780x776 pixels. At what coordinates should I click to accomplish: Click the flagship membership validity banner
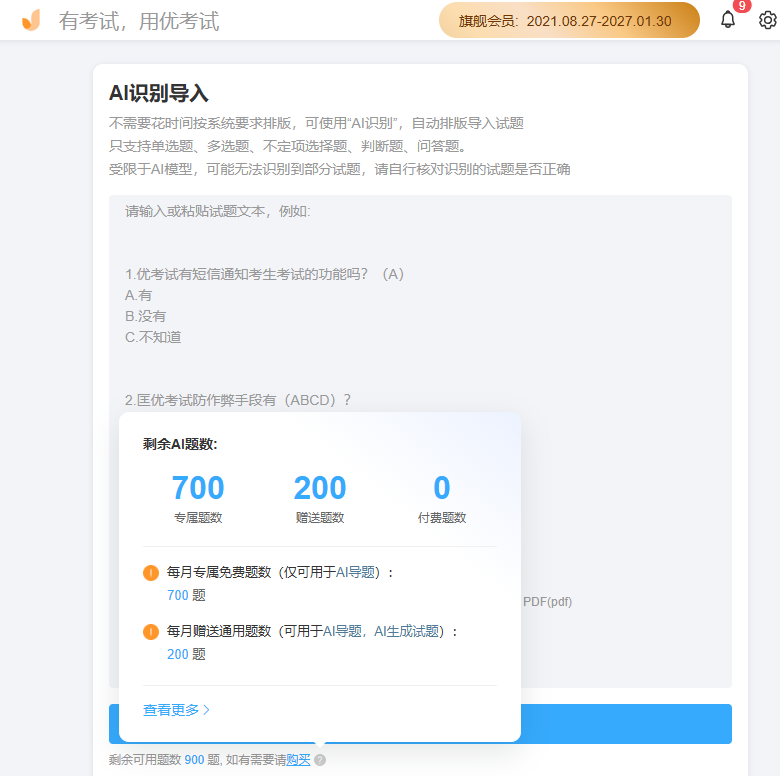click(x=569, y=20)
